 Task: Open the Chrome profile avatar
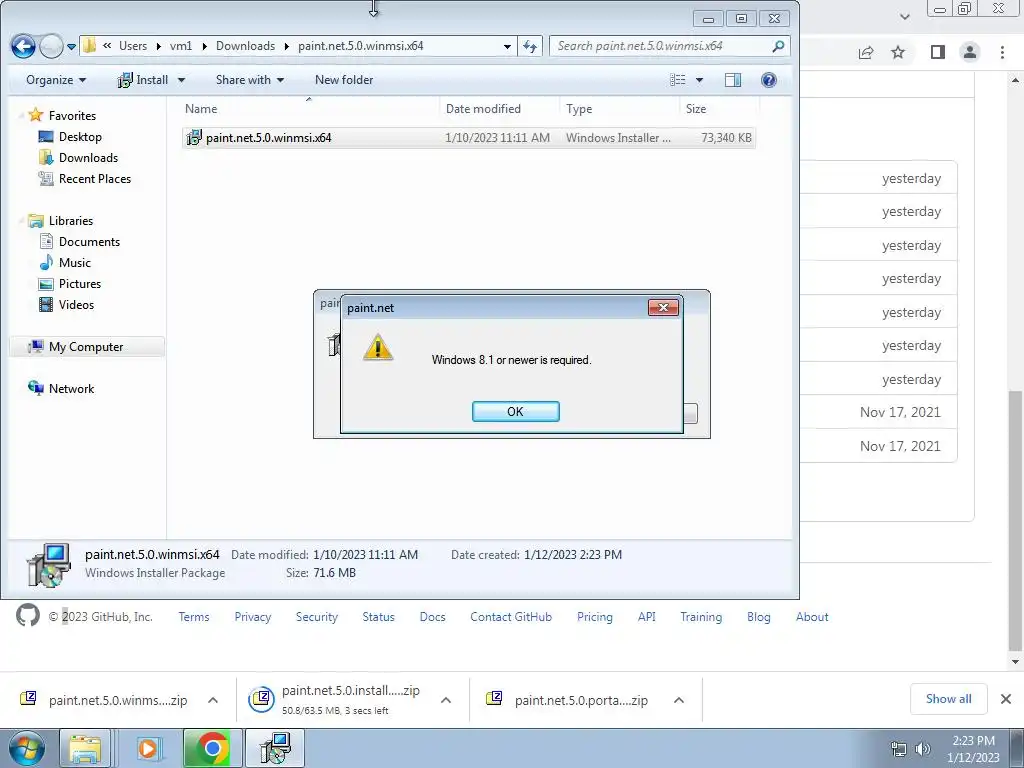coord(970,52)
